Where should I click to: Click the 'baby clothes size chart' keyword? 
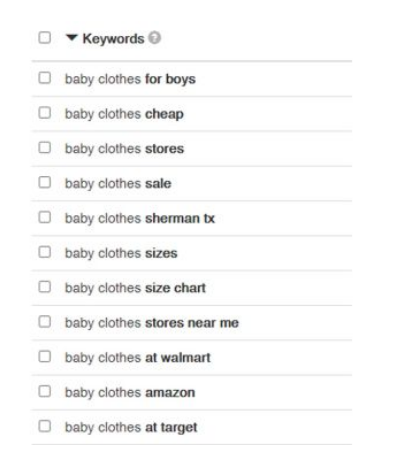[x=135, y=288]
